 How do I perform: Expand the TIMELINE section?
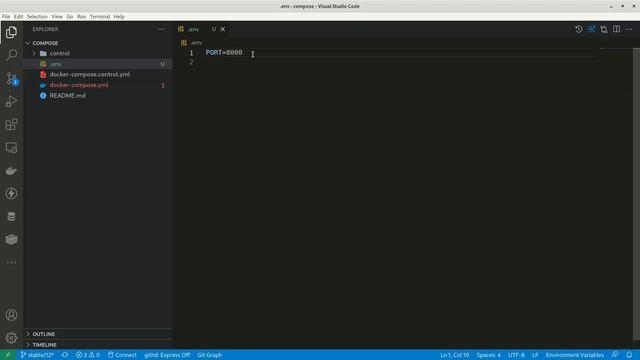(98, 344)
